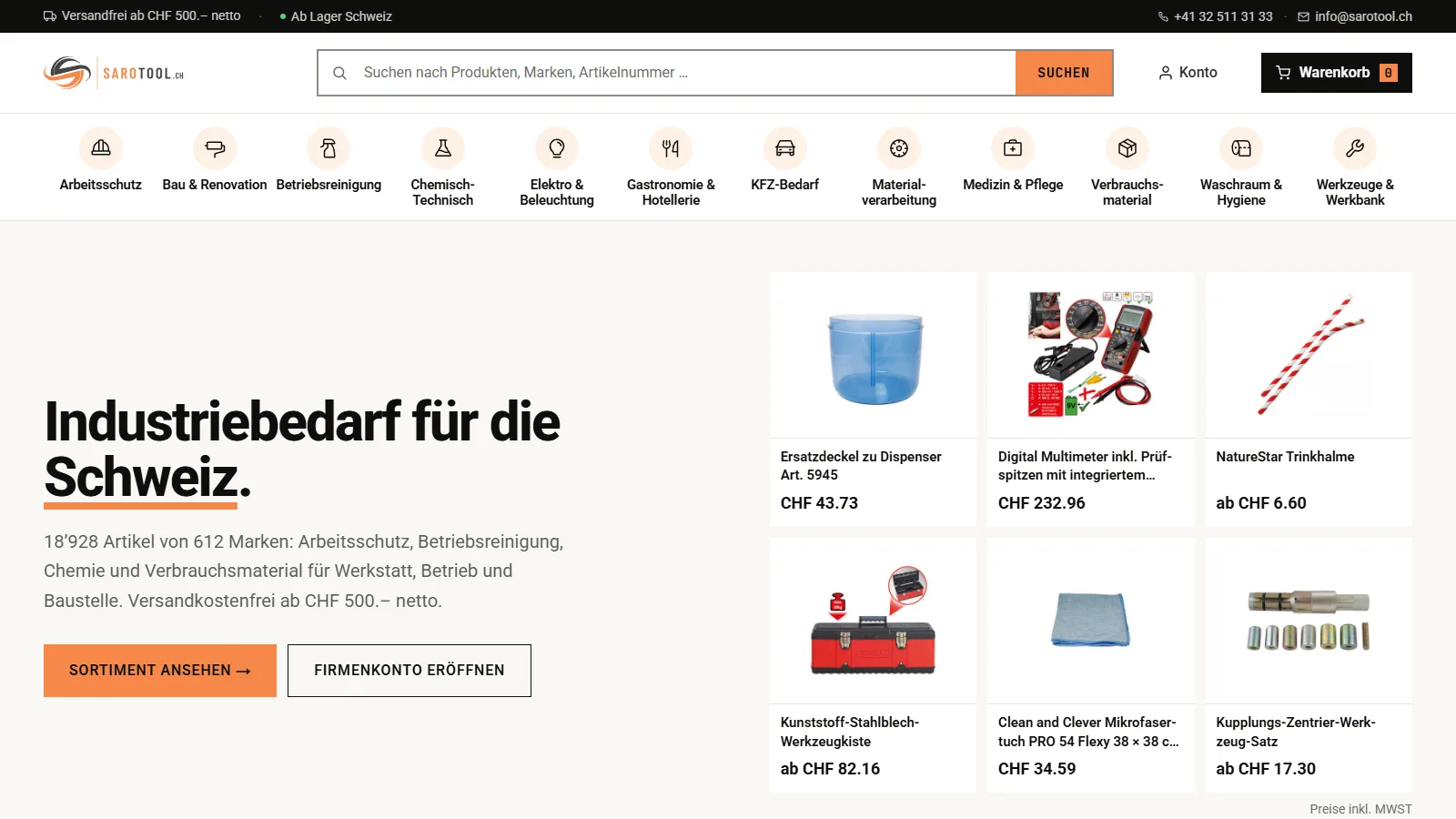The height and width of the screenshot is (819, 1456).
Task: Click the Werkzeuge & Werkbank wrench icon
Action: coord(1355,148)
